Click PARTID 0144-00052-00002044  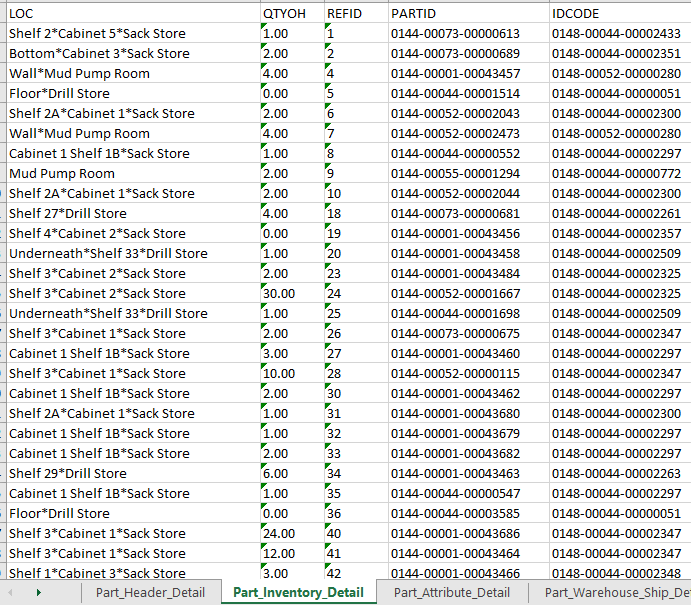pos(468,193)
